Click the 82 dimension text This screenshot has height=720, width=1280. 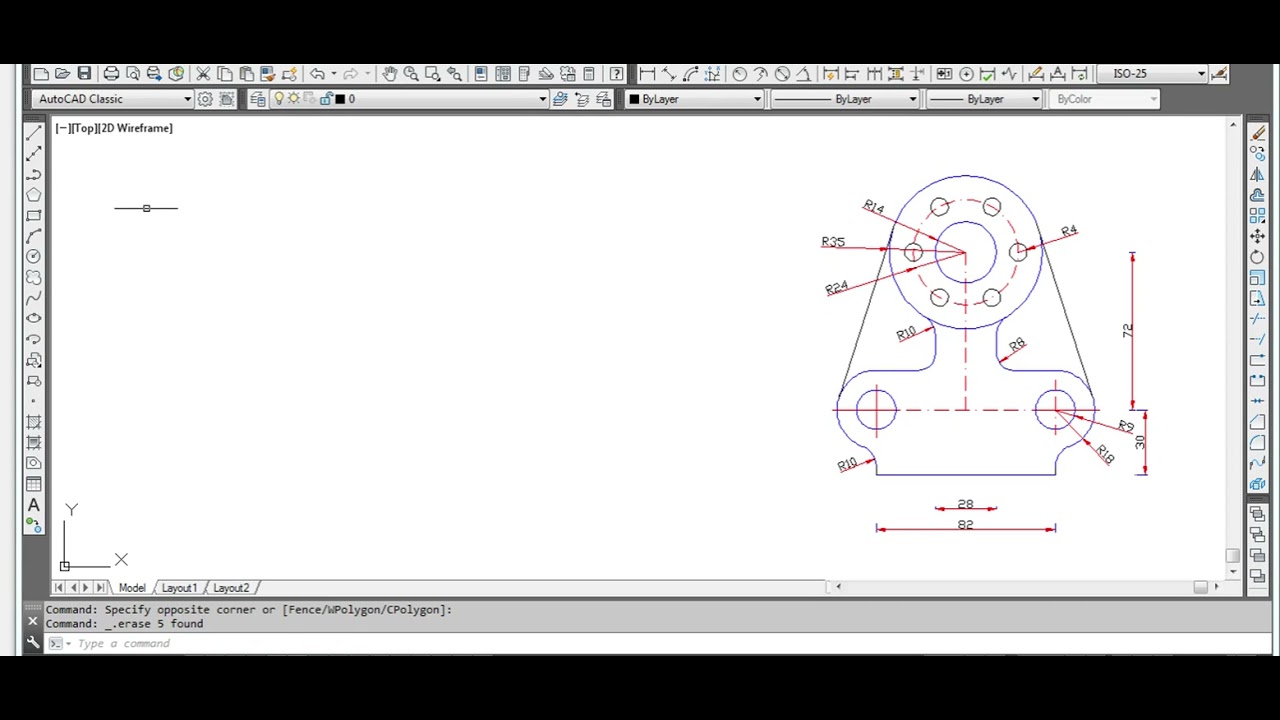(x=965, y=524)
